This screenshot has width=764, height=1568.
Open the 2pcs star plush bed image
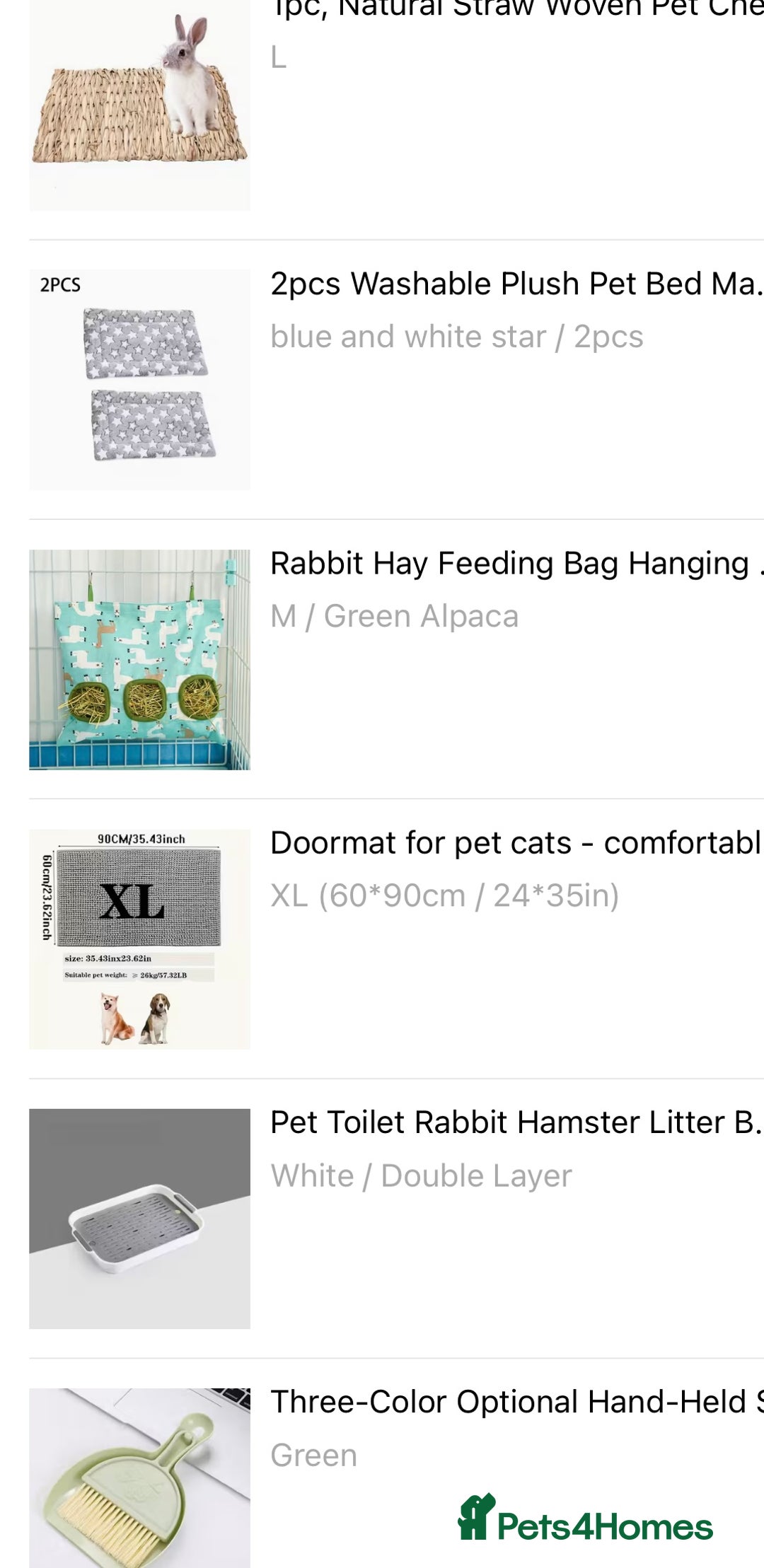(139, 380)
